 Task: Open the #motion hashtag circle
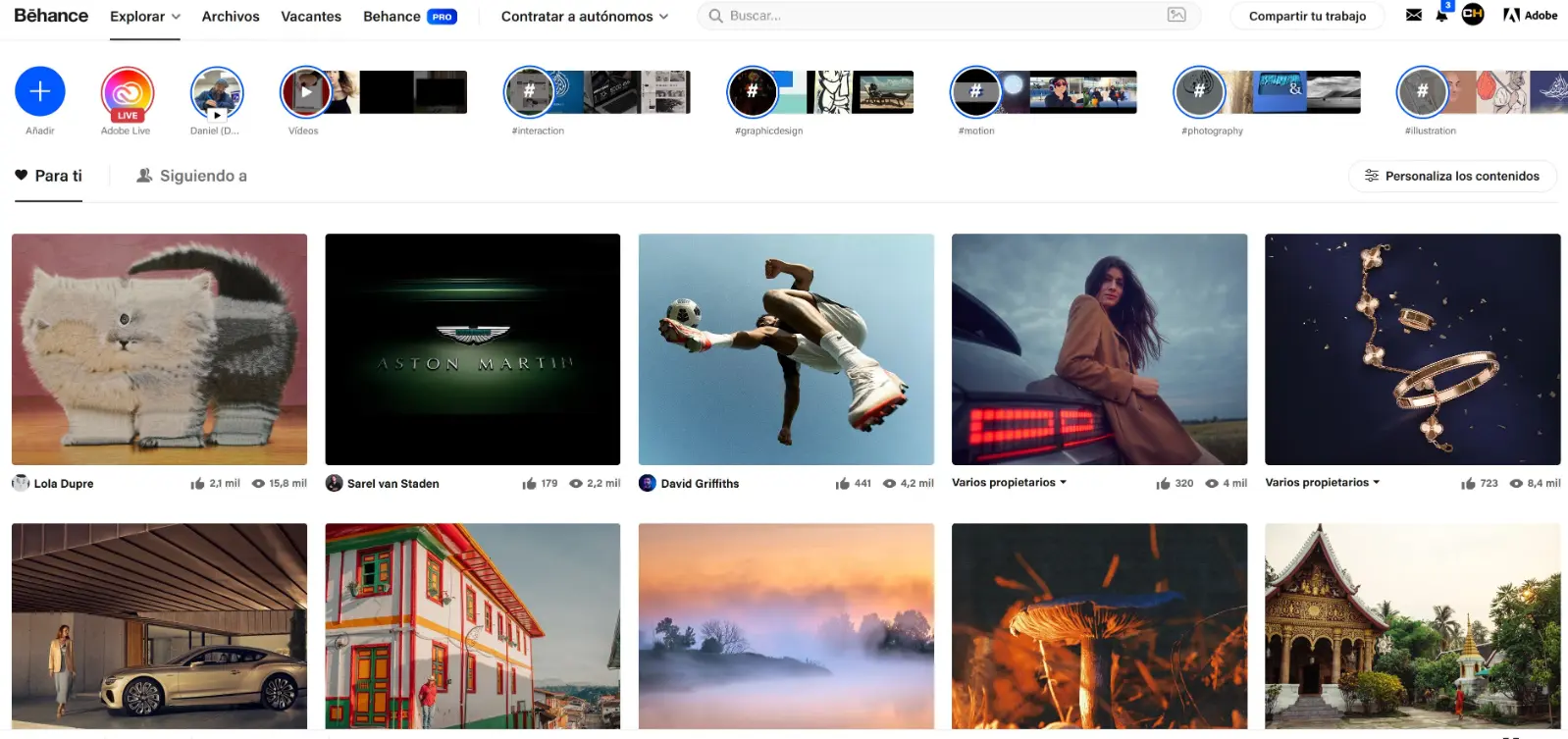[x=975, y=92]
